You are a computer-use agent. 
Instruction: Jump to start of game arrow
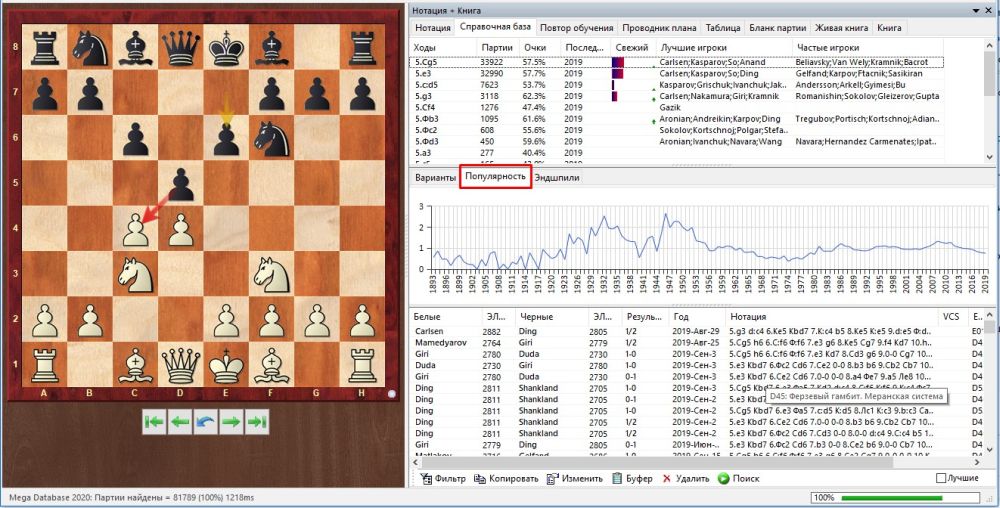tap(154, 422)
